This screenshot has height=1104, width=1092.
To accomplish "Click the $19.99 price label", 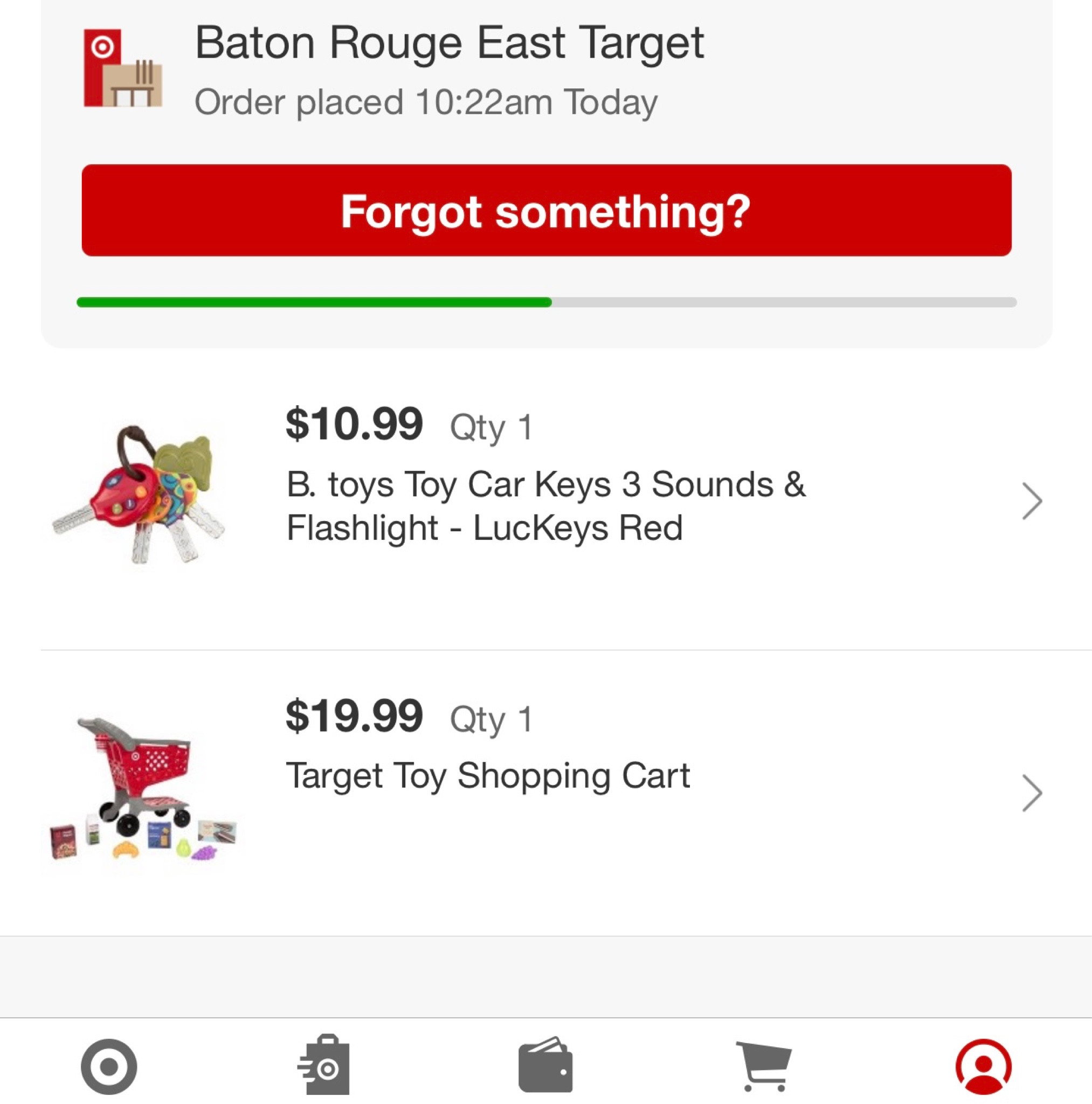I will coord(354,716).
